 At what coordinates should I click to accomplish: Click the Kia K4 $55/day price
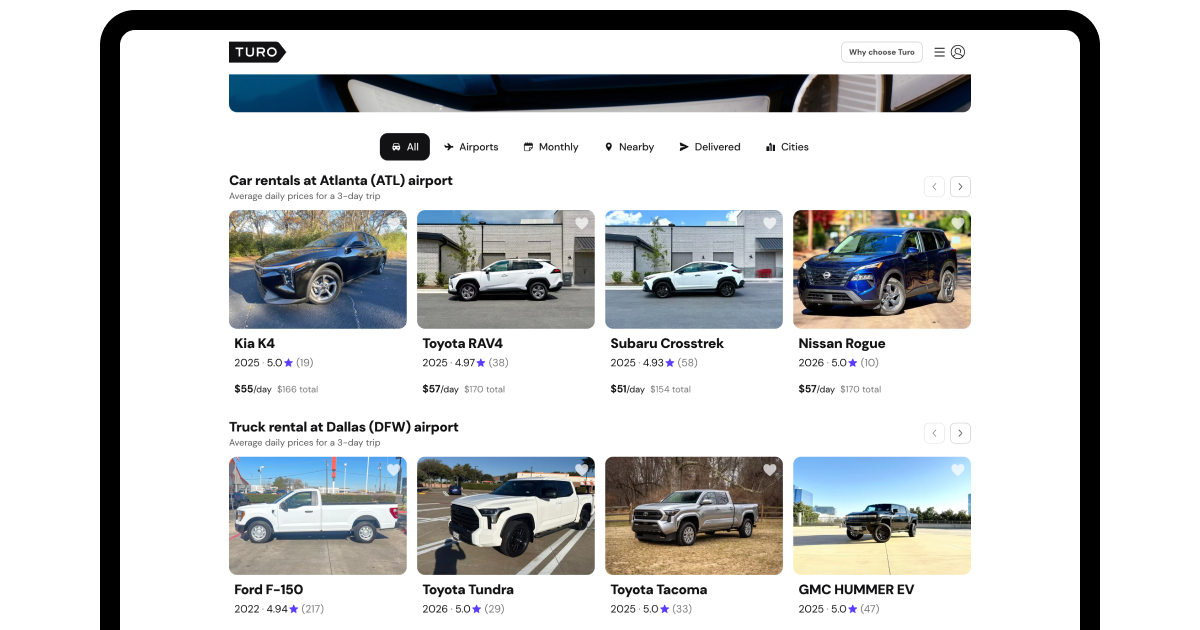(x=253, y=389)
